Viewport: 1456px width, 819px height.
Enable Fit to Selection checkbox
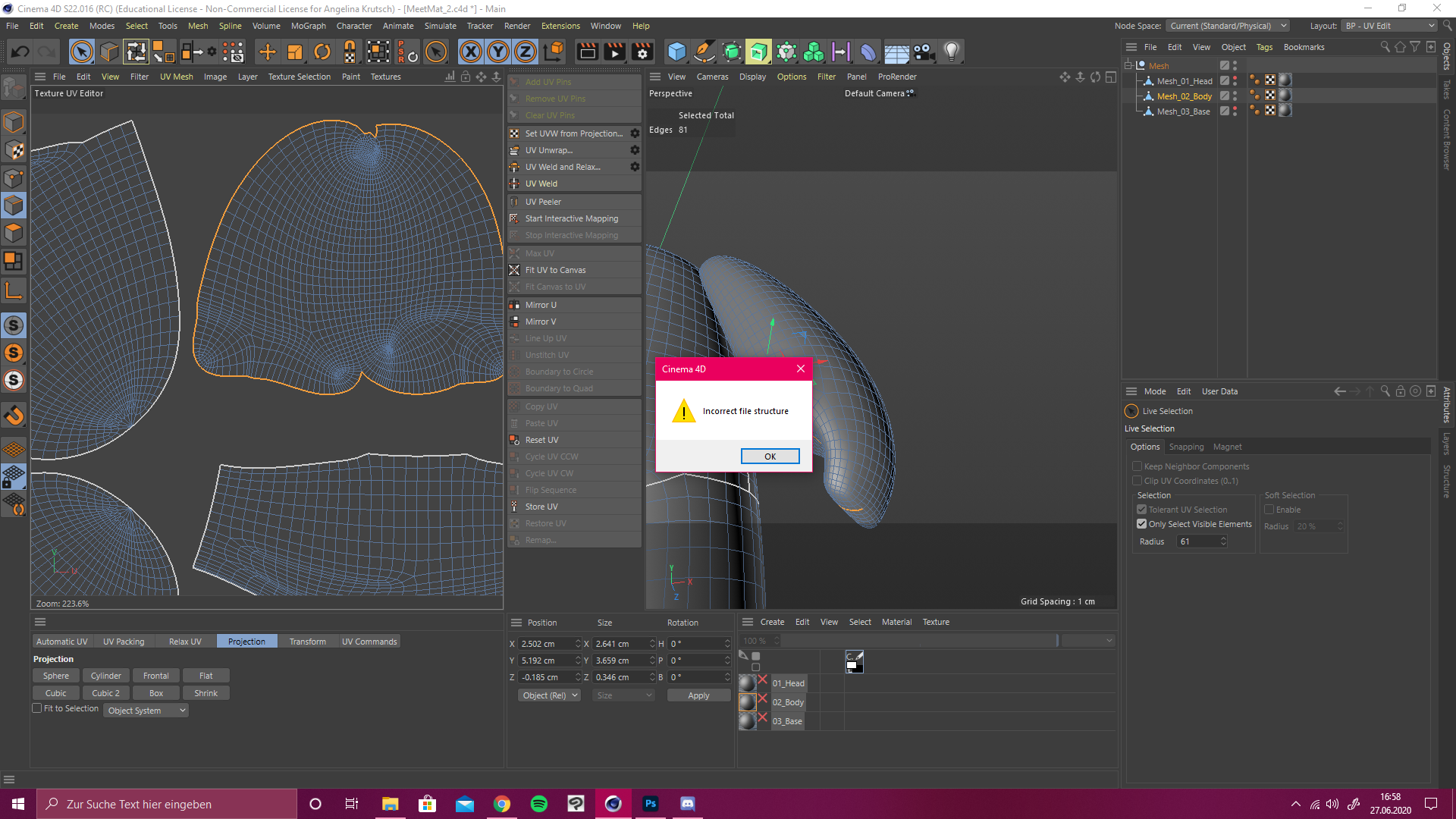37,708
